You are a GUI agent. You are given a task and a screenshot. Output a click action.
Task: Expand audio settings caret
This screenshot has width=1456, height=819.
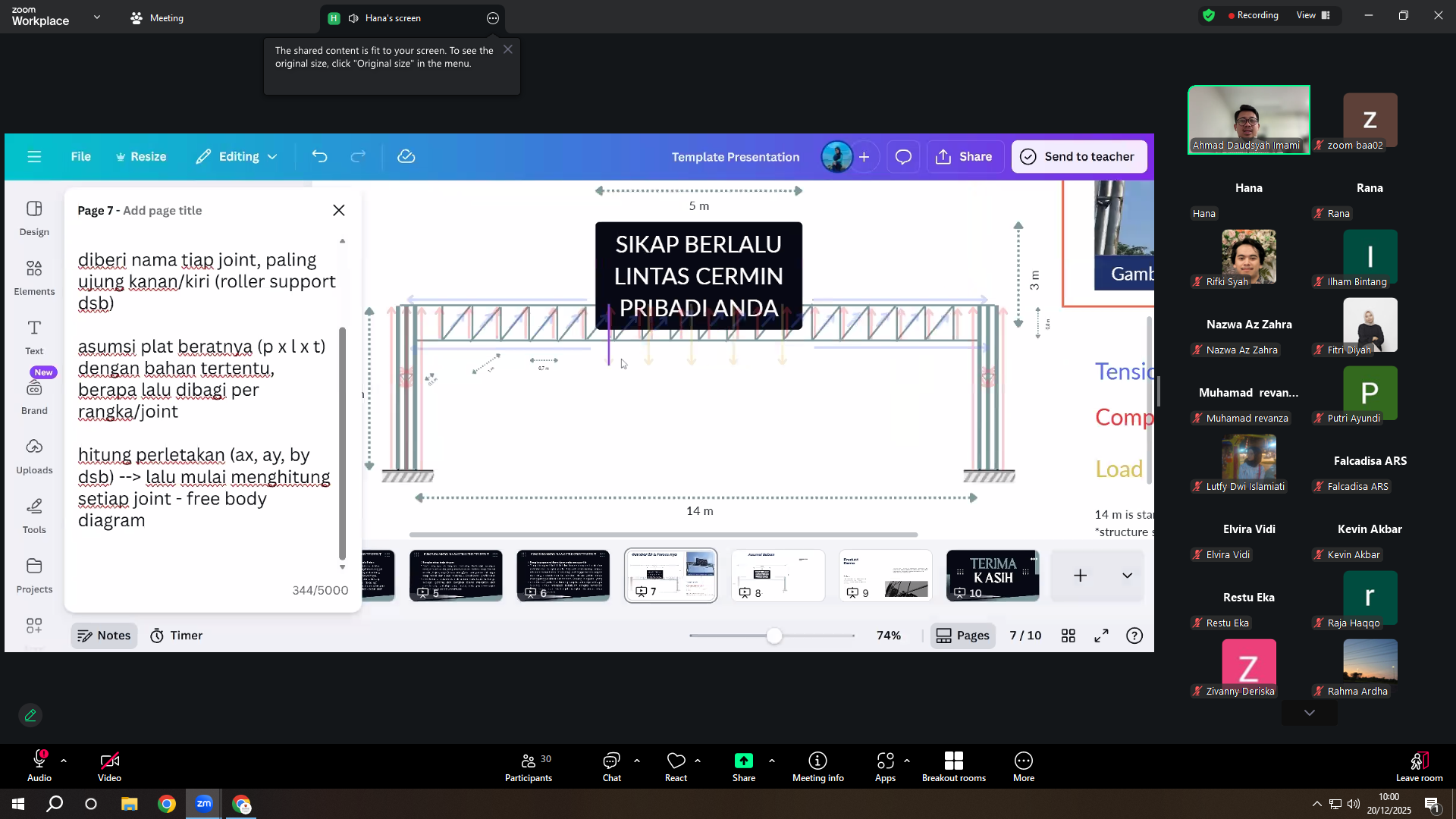[x=64, y=761]
